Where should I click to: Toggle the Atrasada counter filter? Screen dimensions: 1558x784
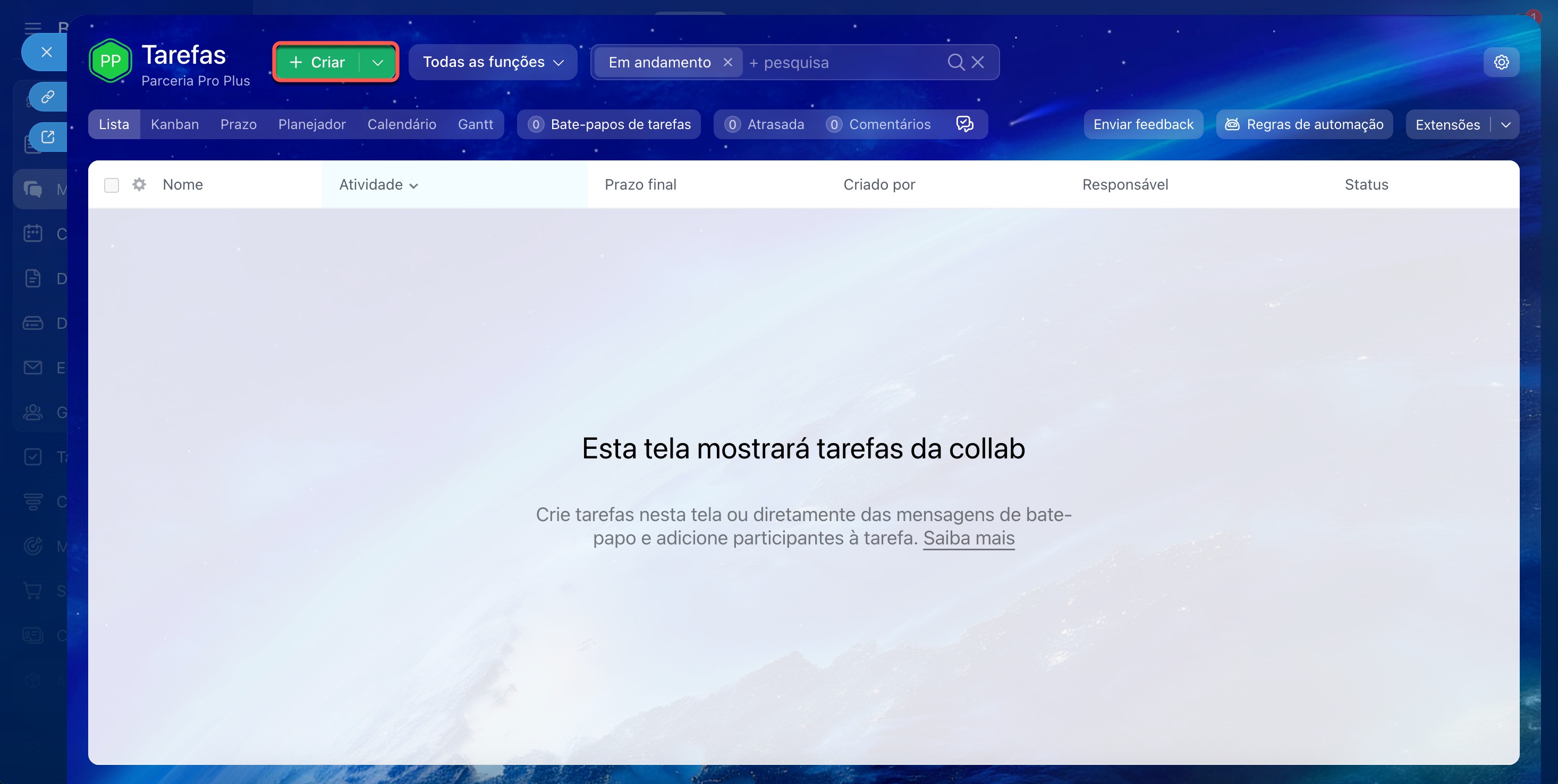tap(765, 124)
